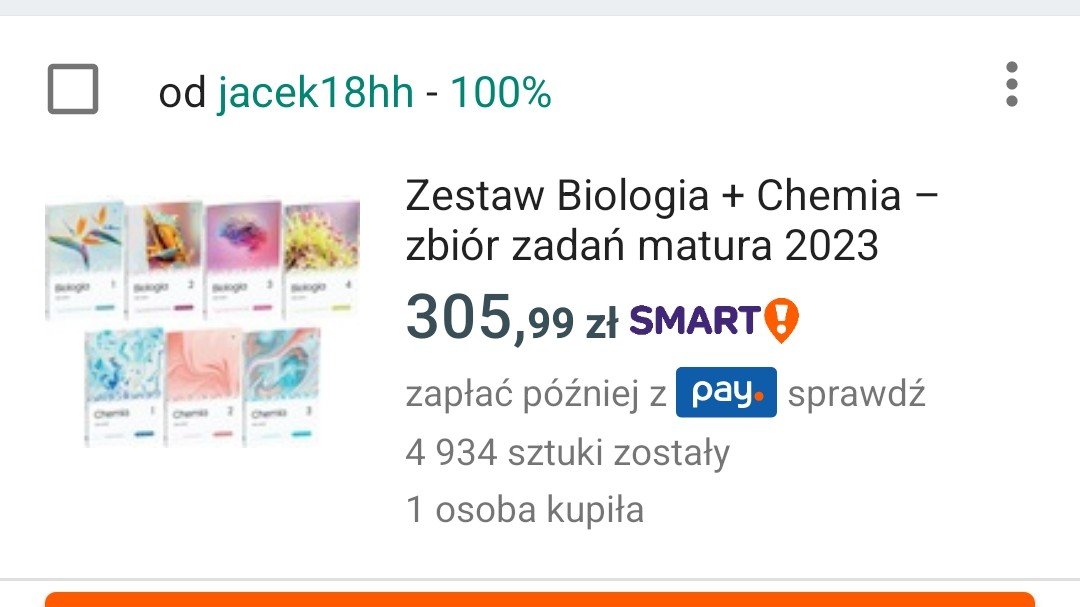This screenshot has width=1080, height=607.
Task: Tap the zapłać później z text
Action: point(536,394)
